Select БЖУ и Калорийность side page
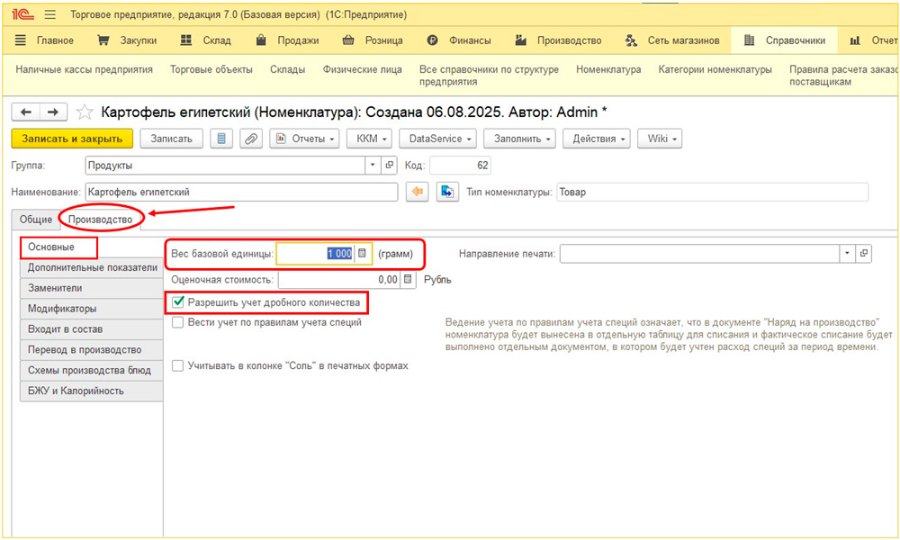Screen dimensions: 900x540 coord(92,391)
